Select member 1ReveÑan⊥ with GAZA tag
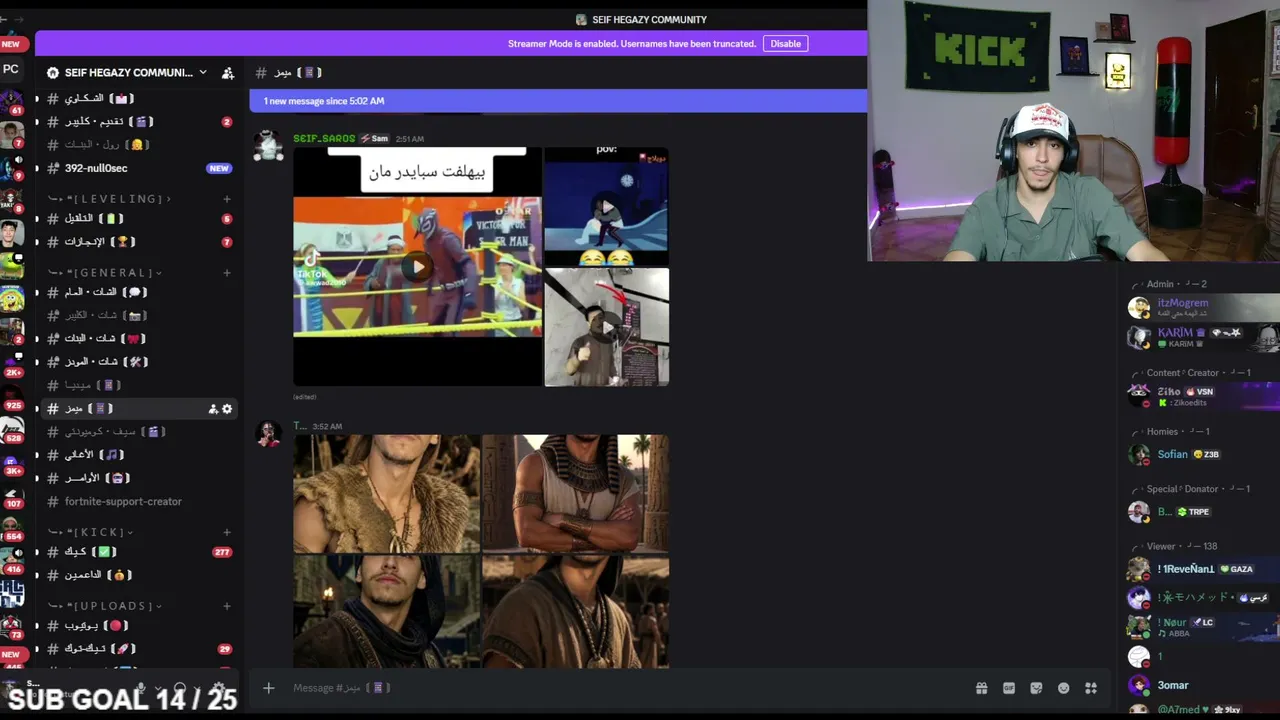 click(x=1203, y=569)
